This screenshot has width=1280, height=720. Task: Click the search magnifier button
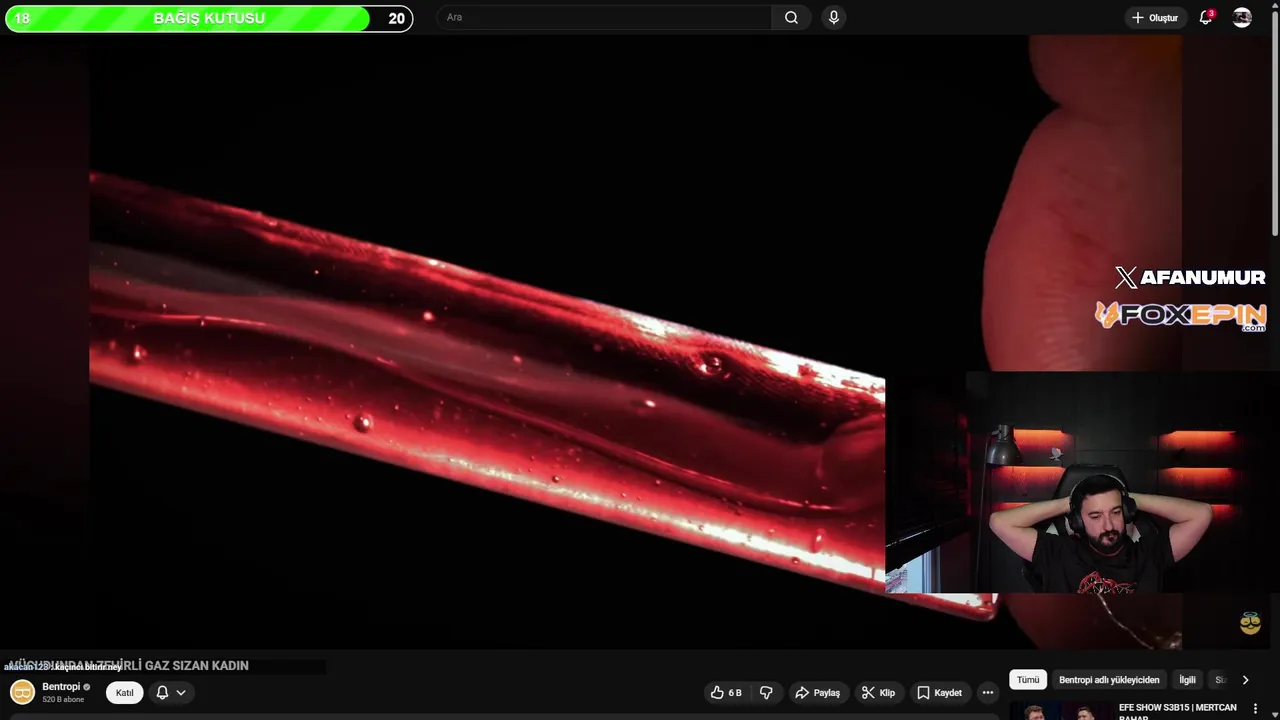[791, 17]
